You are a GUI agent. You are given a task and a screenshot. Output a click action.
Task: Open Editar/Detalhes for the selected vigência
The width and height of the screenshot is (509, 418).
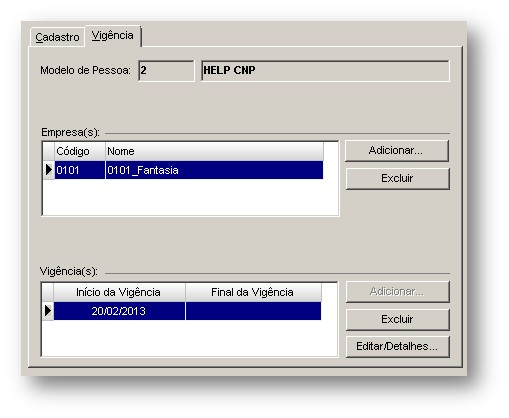[x=397, y=346]
